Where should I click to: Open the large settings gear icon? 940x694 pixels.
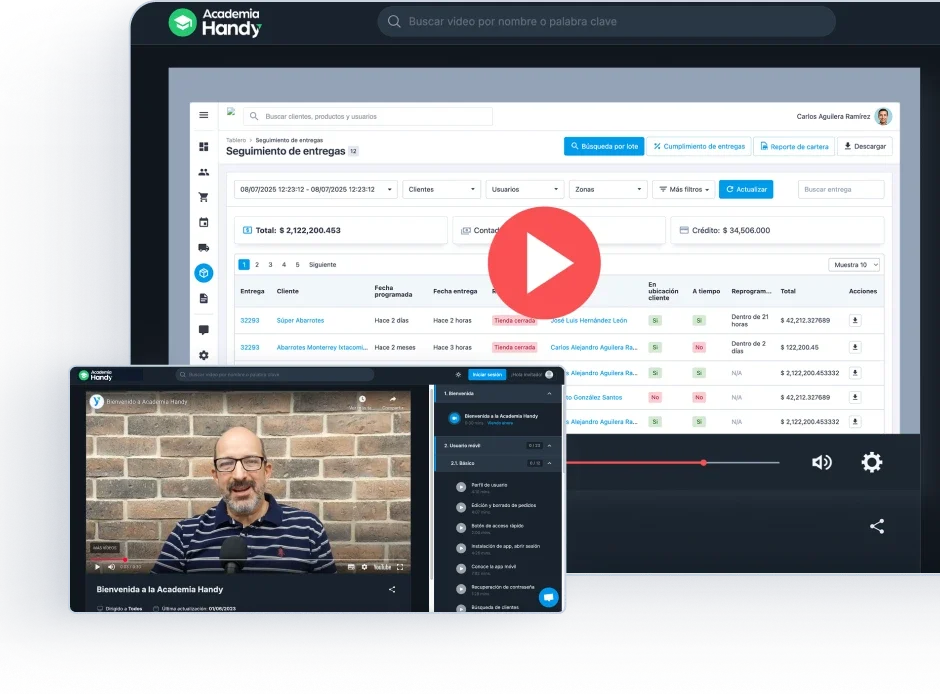pos(872,462)
